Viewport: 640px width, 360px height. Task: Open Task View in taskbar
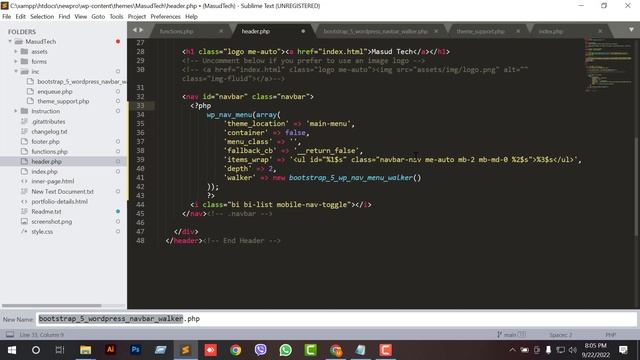tap(60, 350)
